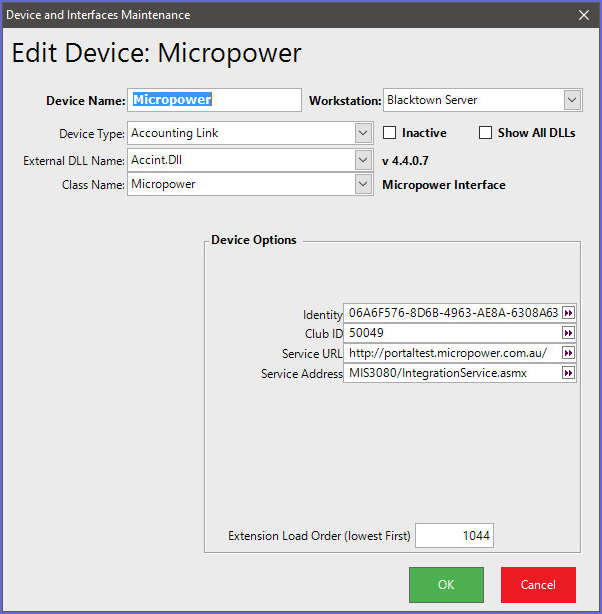Tick the Inactive checkbox
602x614 pixels.
coord(389,133)
